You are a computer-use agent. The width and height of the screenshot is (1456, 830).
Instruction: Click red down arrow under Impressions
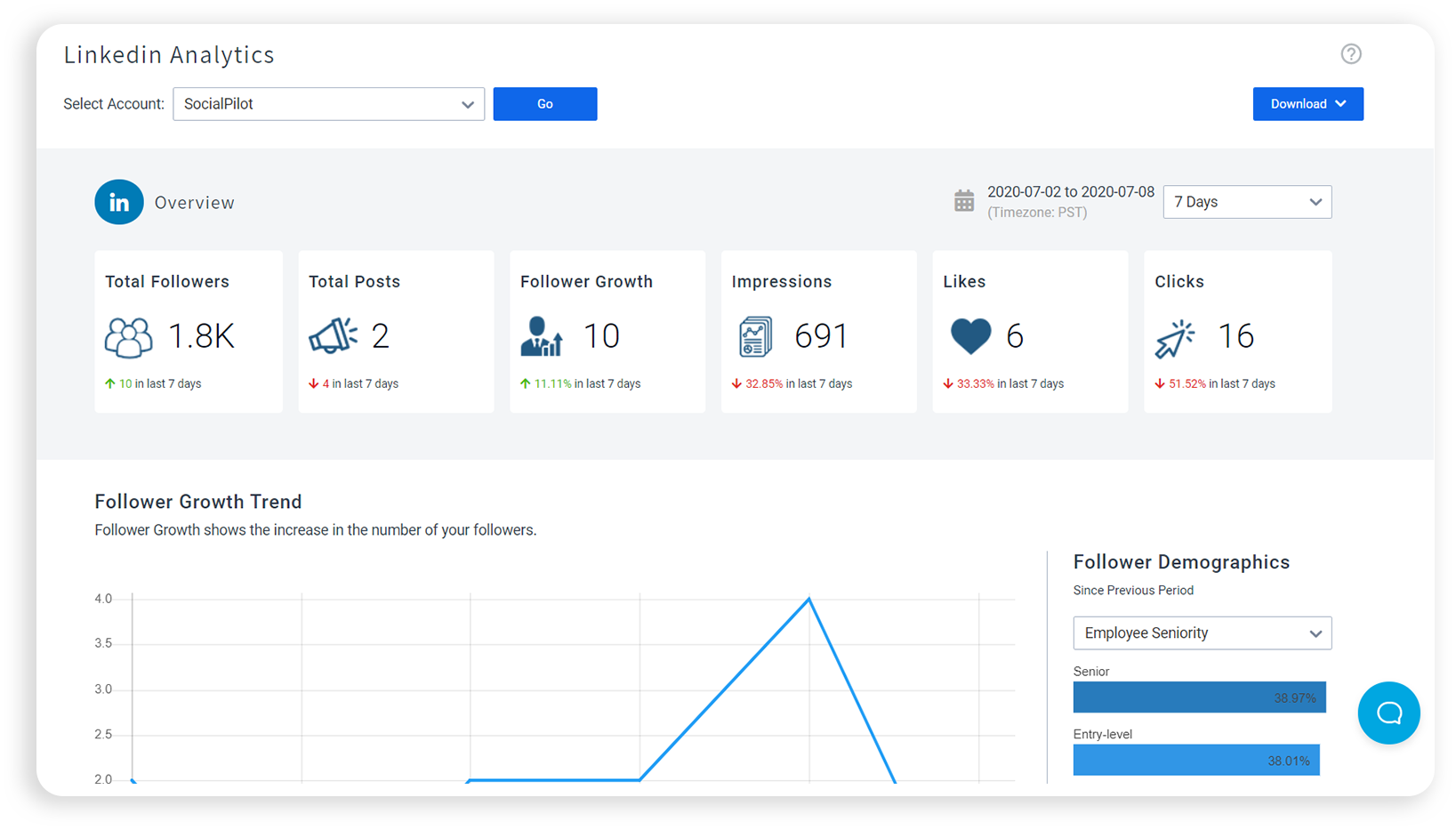(x=736, y=383)
